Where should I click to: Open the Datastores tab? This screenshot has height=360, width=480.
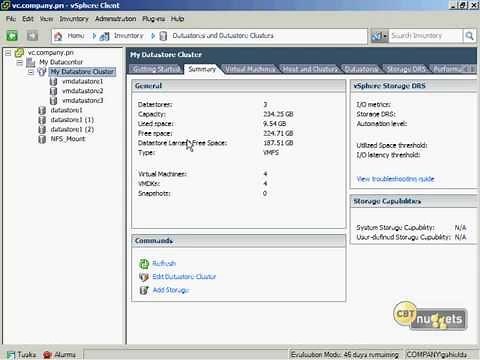[x=361, y=69]
